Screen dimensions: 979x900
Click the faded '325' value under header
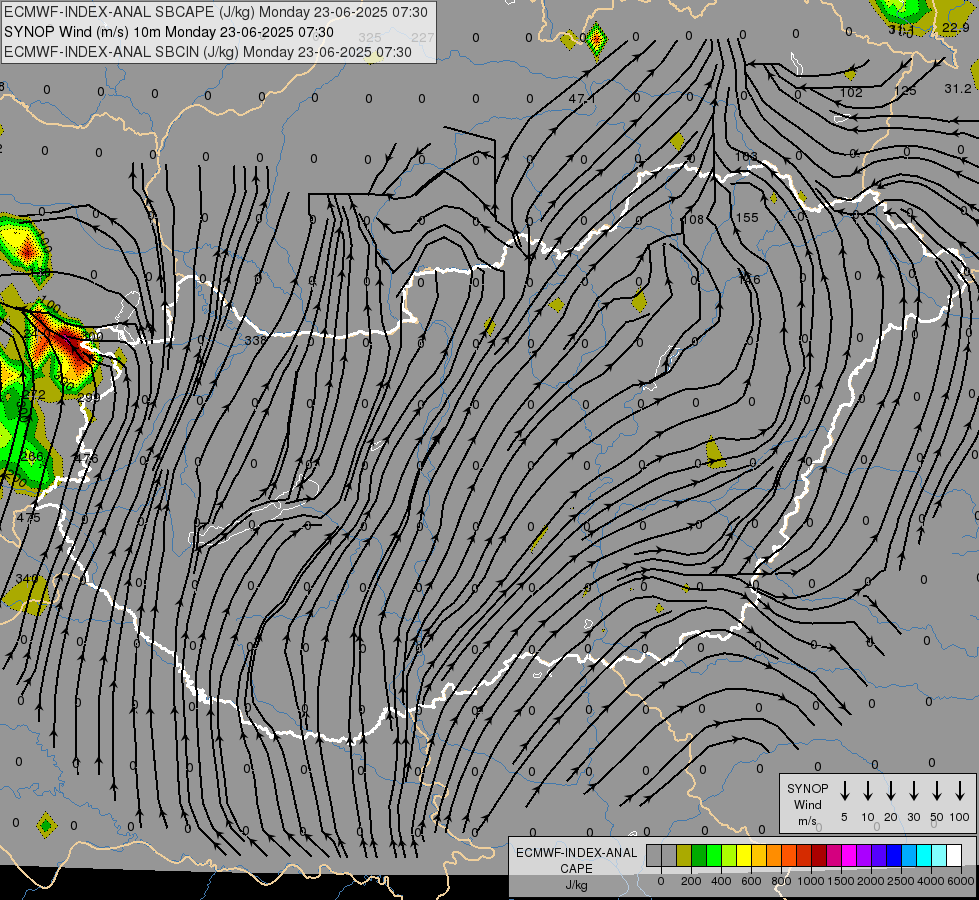pyautogui.click(x=370, y=37)
